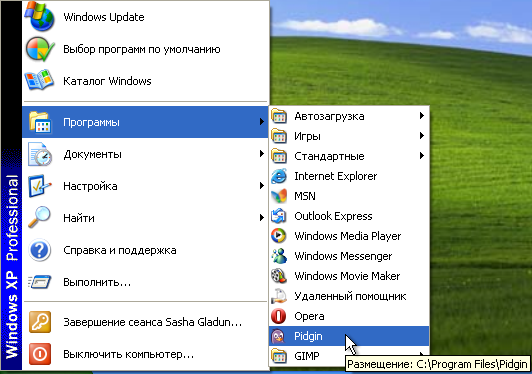This screenshot has width=532, height=374.
Task: Click the Выключить компьютер text
Action: pyautogui.click(x=129, y=354)
